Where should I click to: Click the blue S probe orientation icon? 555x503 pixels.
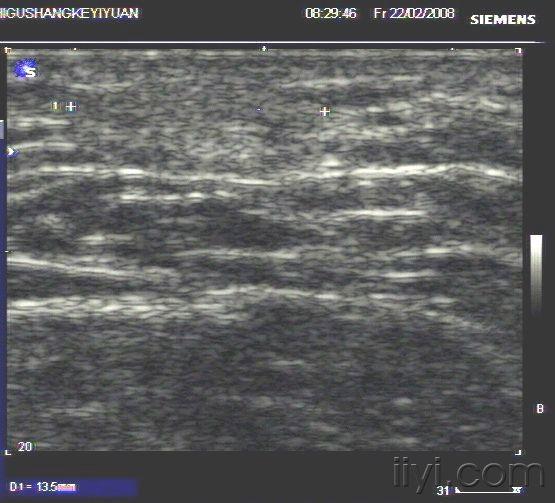point(25,69)
